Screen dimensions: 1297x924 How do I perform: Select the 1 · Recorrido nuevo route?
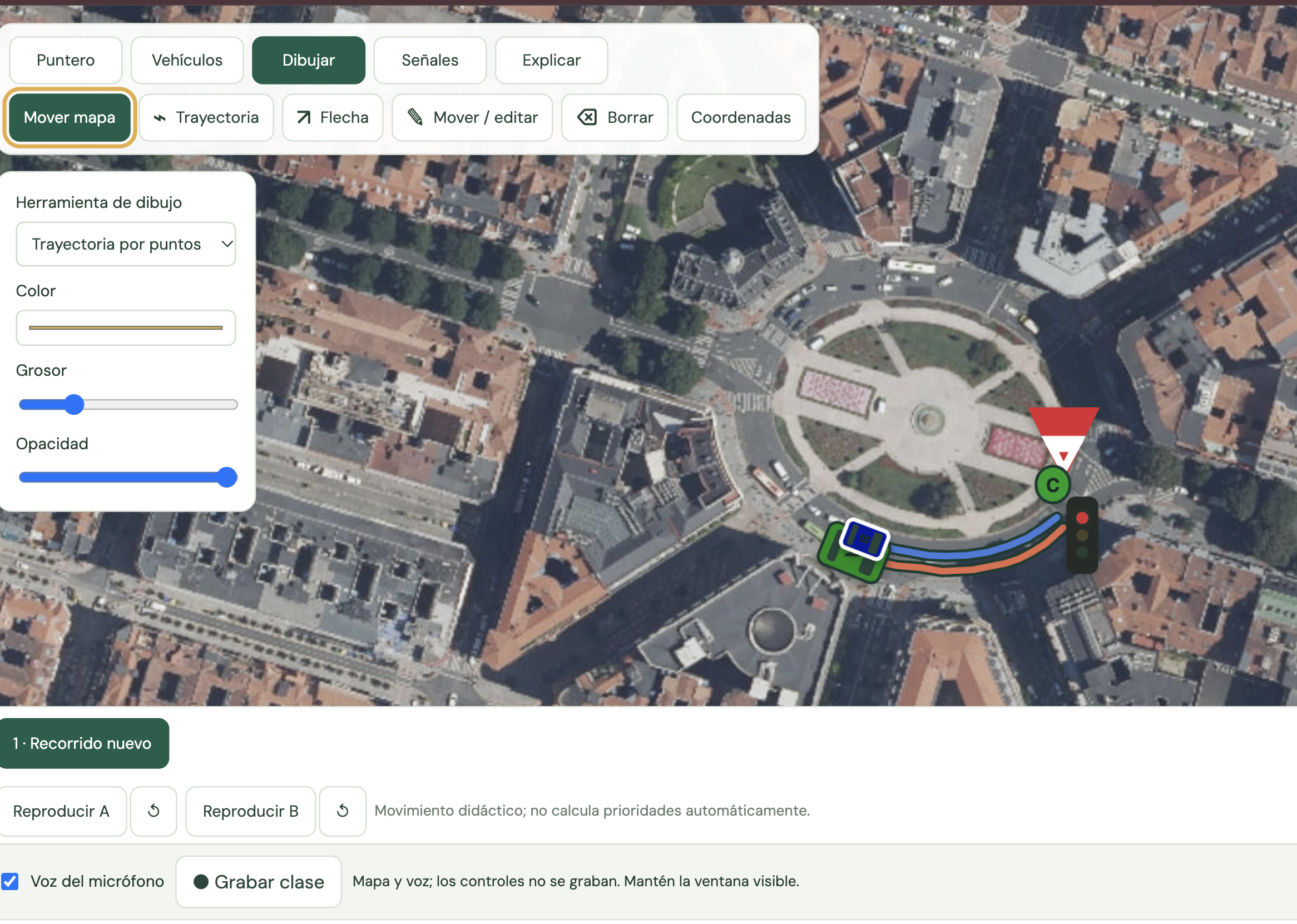[83, 743]
